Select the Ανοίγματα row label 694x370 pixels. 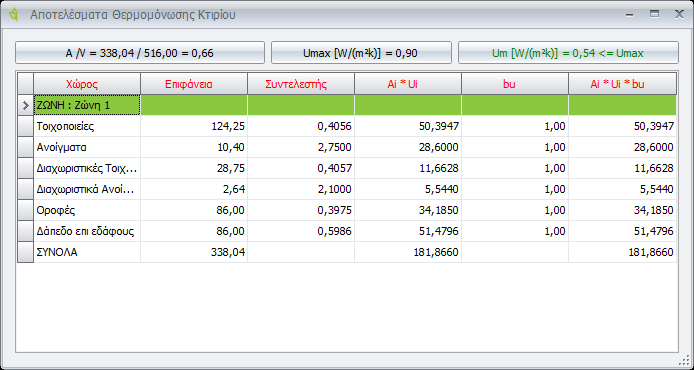87,147
